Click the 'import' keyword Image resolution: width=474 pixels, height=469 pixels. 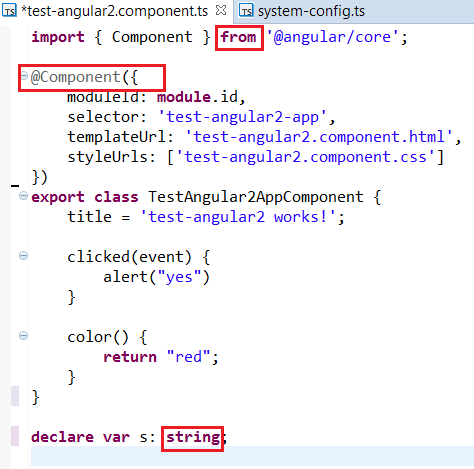(x=58, y=37)
